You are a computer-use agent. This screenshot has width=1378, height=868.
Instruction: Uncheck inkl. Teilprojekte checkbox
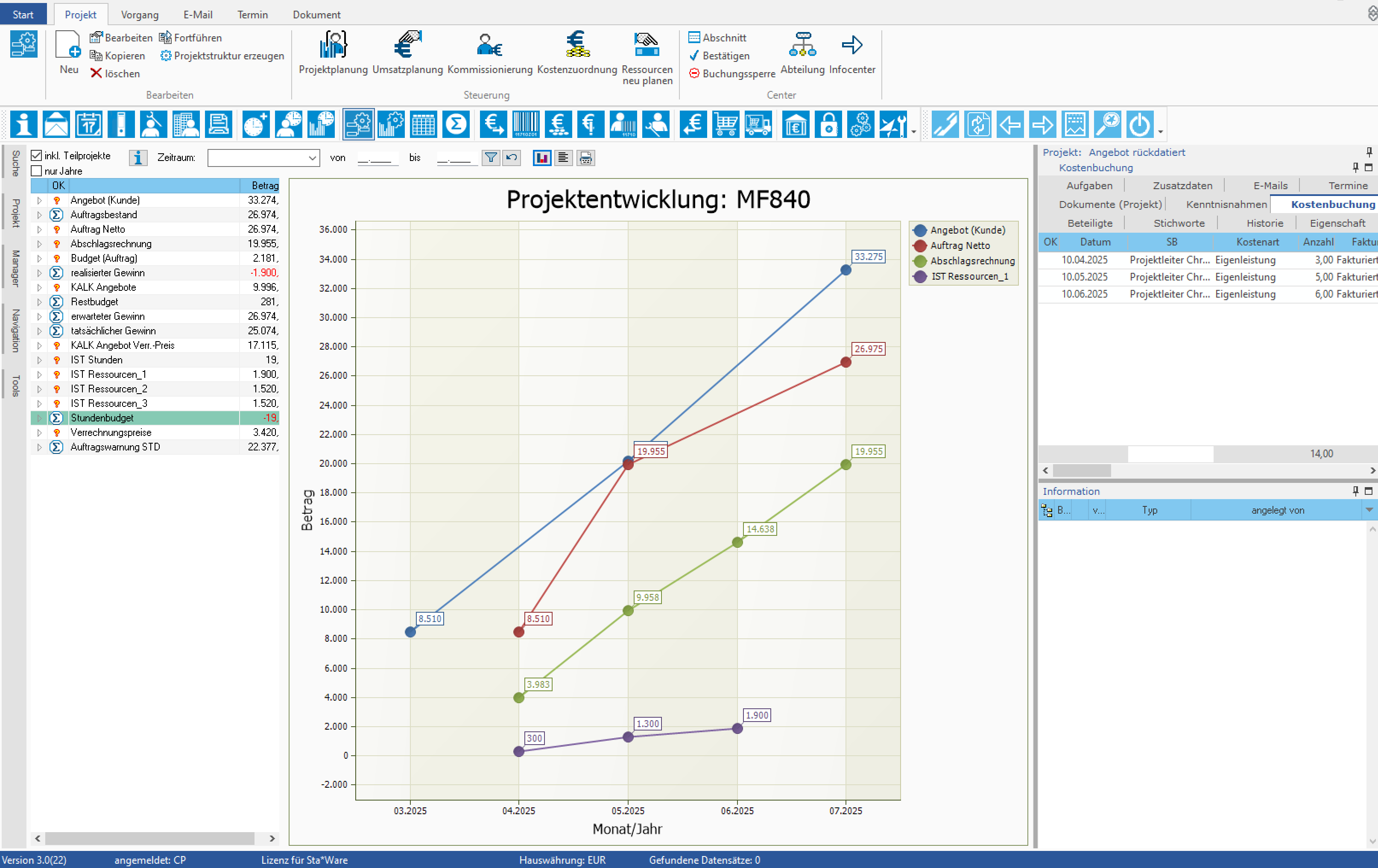pyautogui.click(x=37, y=156)
